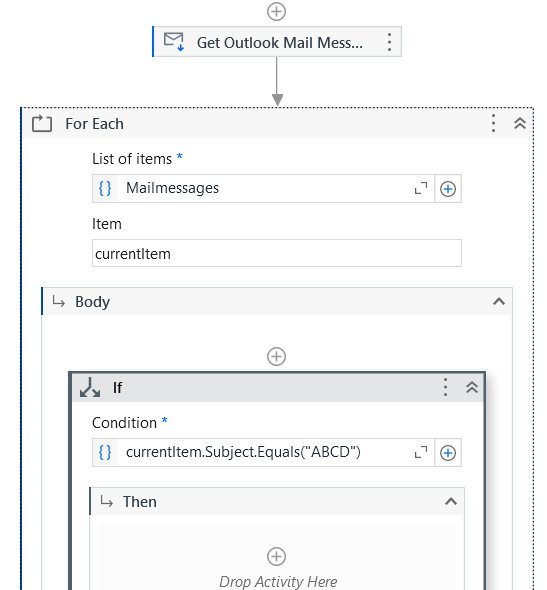Select the Get Outlook Mail Messages activity
Image resolution: width=547 pixels, height=590 pixels.
tap(277, 42)
